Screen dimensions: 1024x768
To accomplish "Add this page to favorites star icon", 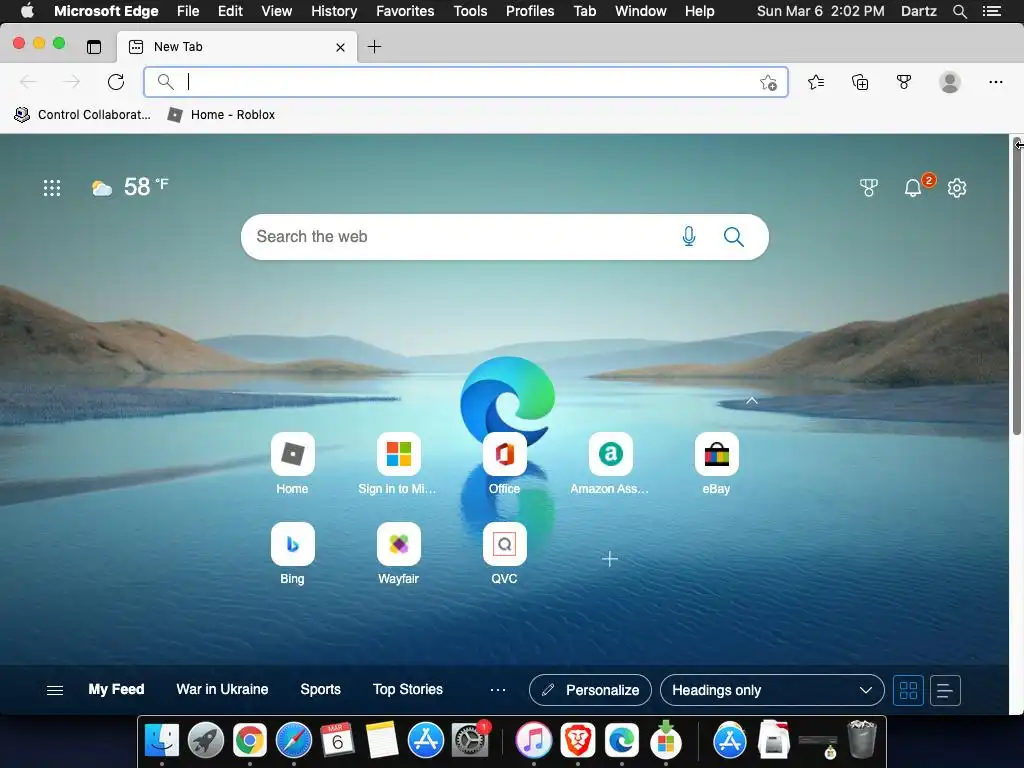I will pyautogui.click(x=768, y=82).
